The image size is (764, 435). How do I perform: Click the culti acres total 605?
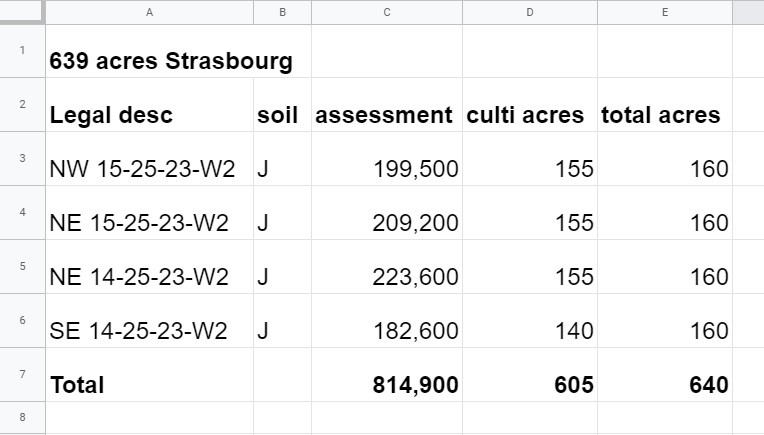(x=530, y=375)
